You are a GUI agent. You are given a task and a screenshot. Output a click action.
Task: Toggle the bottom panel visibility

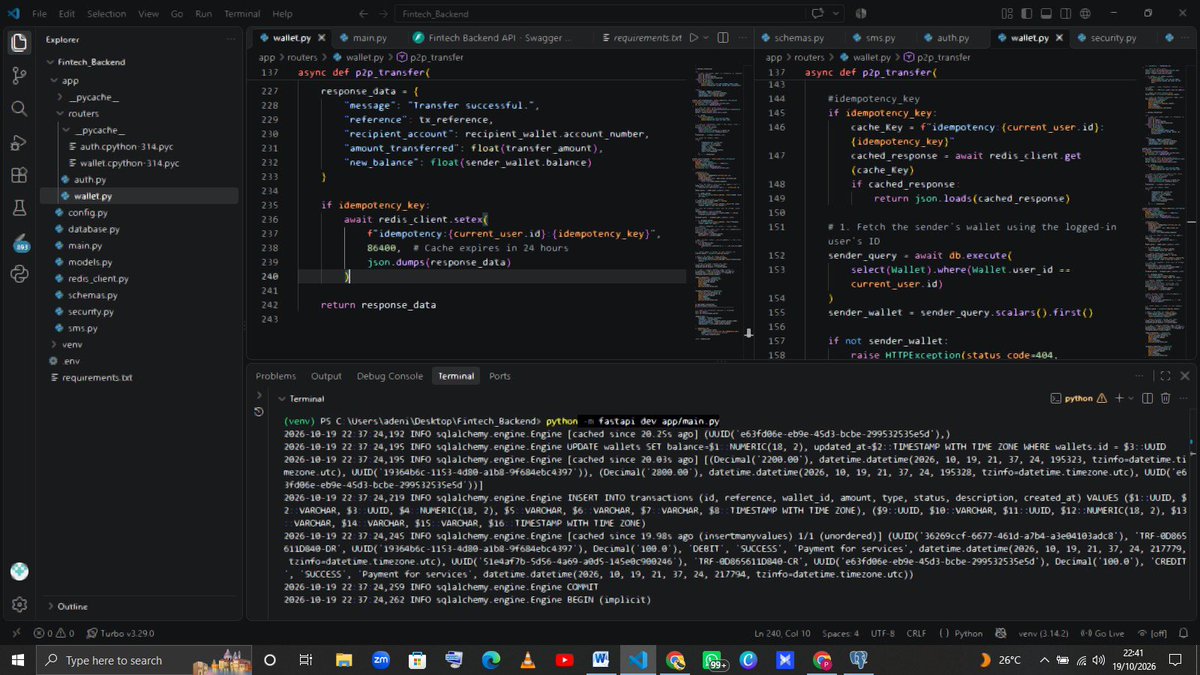tap(1047, 13)
